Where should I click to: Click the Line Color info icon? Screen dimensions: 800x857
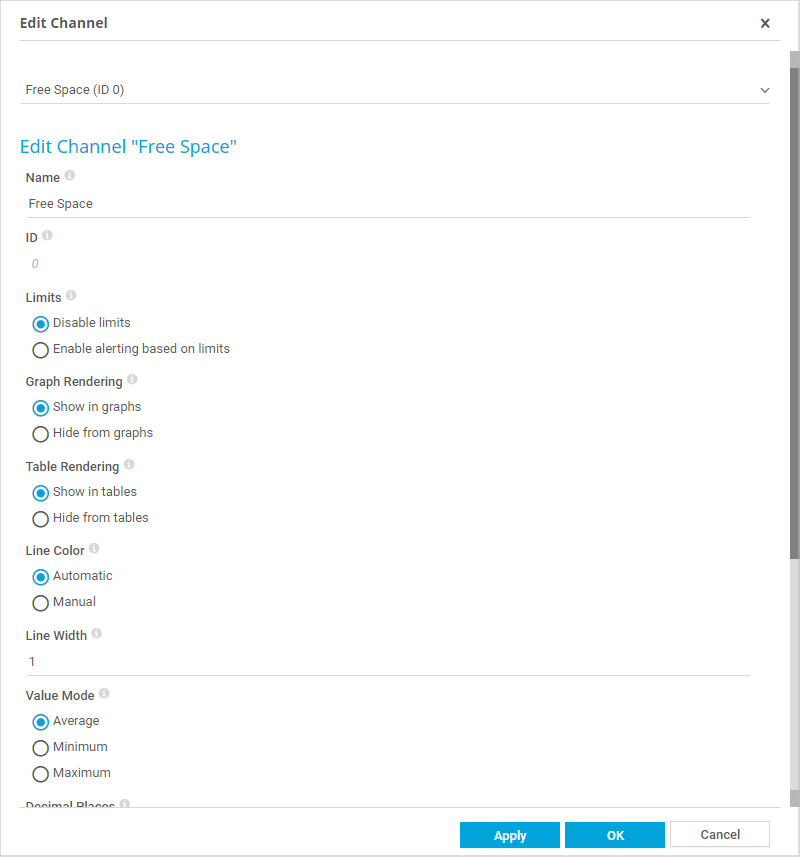click(94, 549)
